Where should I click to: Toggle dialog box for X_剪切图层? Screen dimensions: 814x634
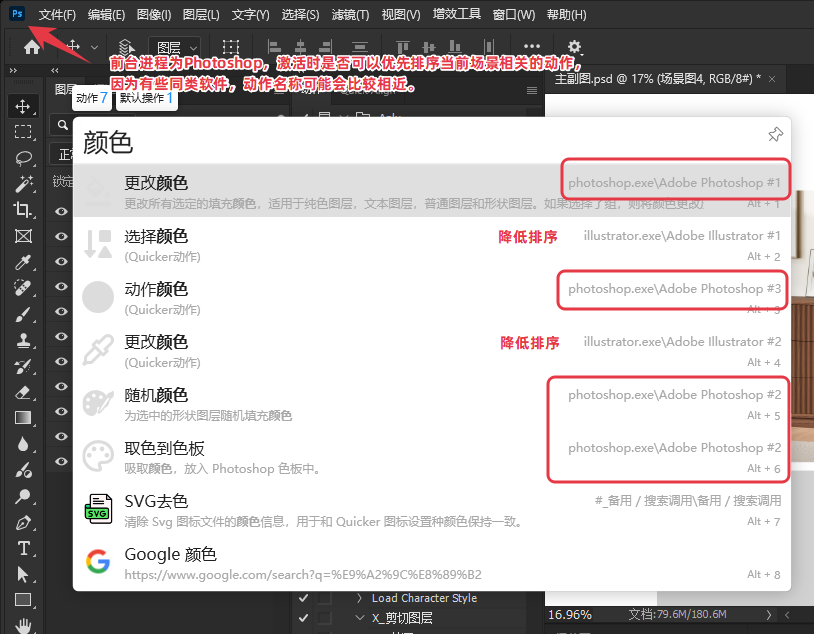click(325, 618)
